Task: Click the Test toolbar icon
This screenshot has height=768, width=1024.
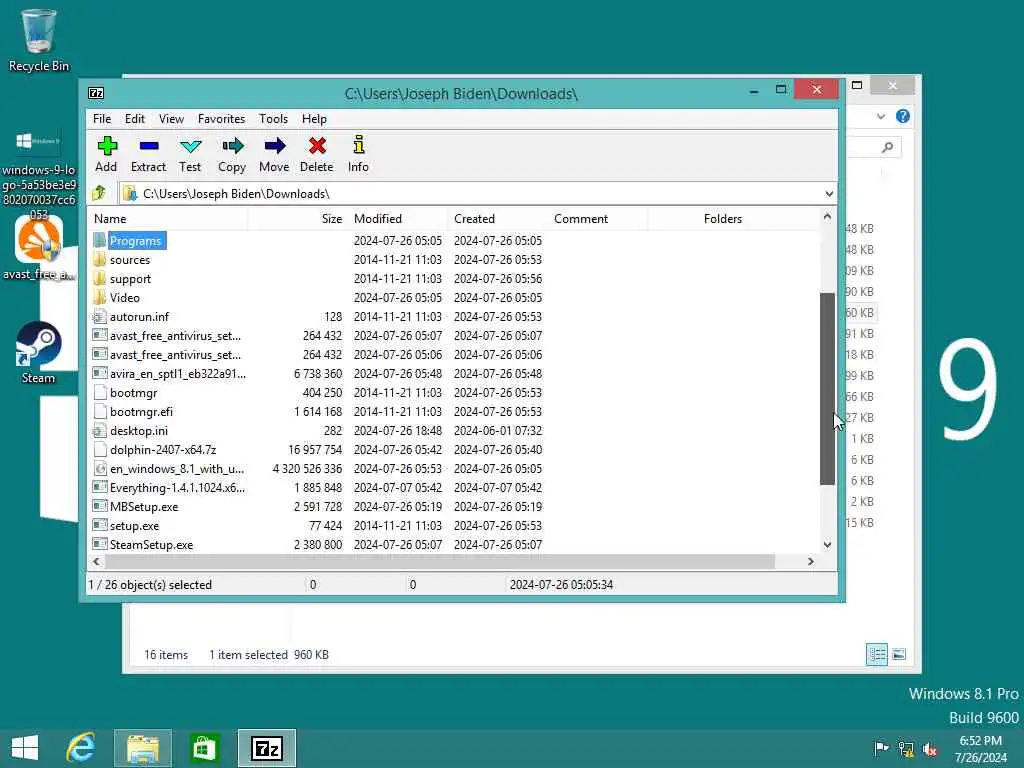Action: [x=190, y=154]
